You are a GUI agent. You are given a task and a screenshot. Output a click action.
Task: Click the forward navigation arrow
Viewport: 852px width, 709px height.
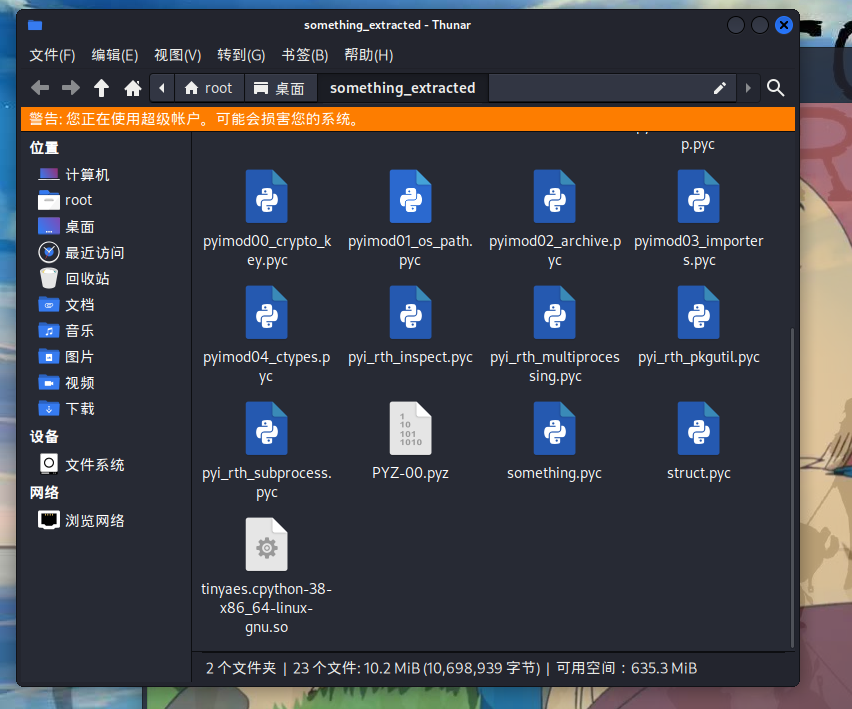coord(71,88)
